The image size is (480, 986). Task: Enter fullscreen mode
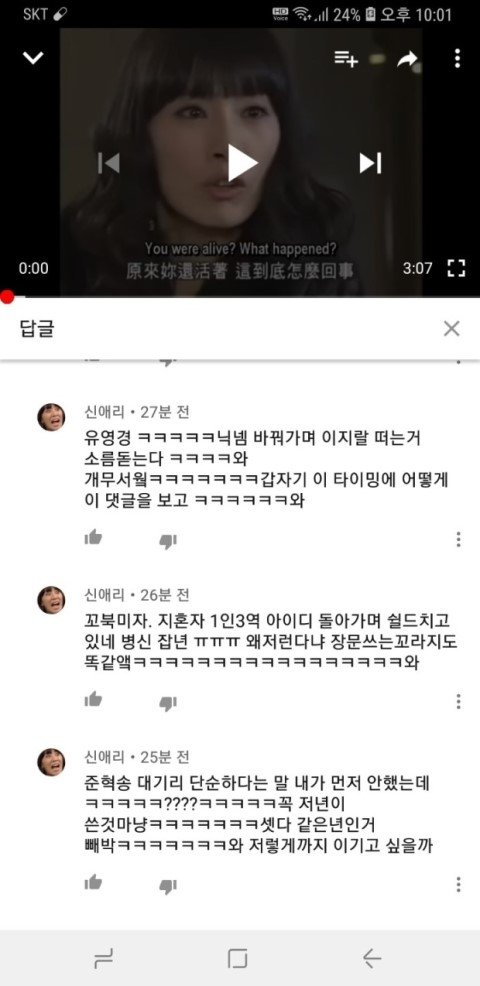pyautogui.click(x=456, y=269)
